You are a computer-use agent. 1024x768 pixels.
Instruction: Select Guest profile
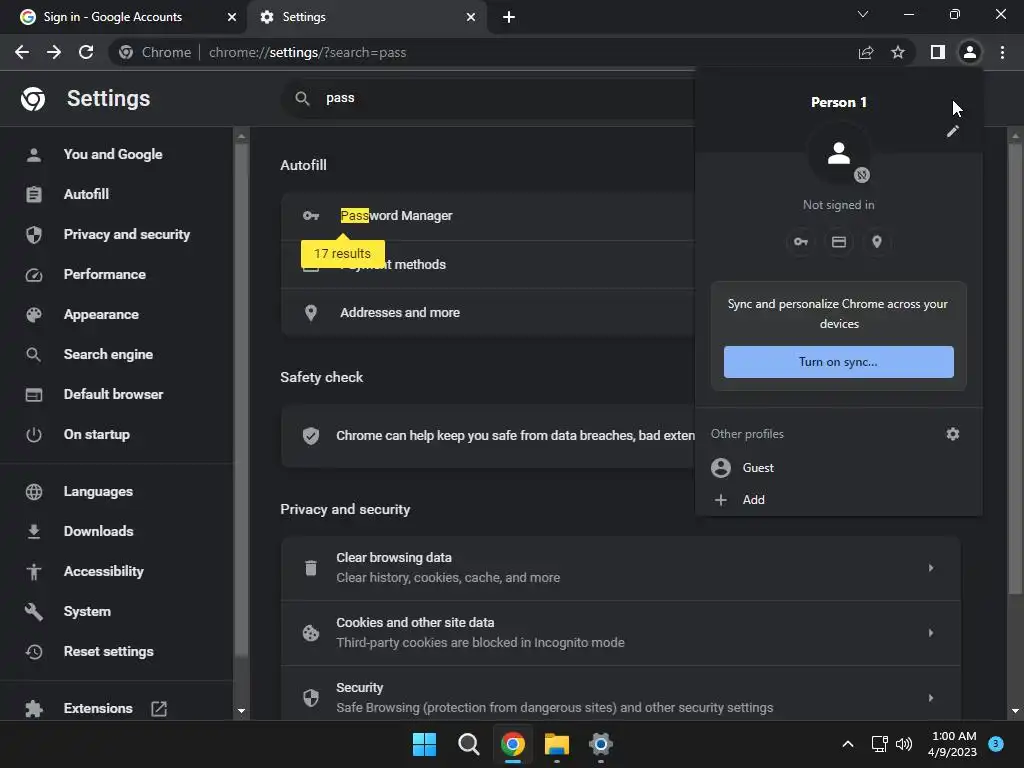tap(839, 468)
